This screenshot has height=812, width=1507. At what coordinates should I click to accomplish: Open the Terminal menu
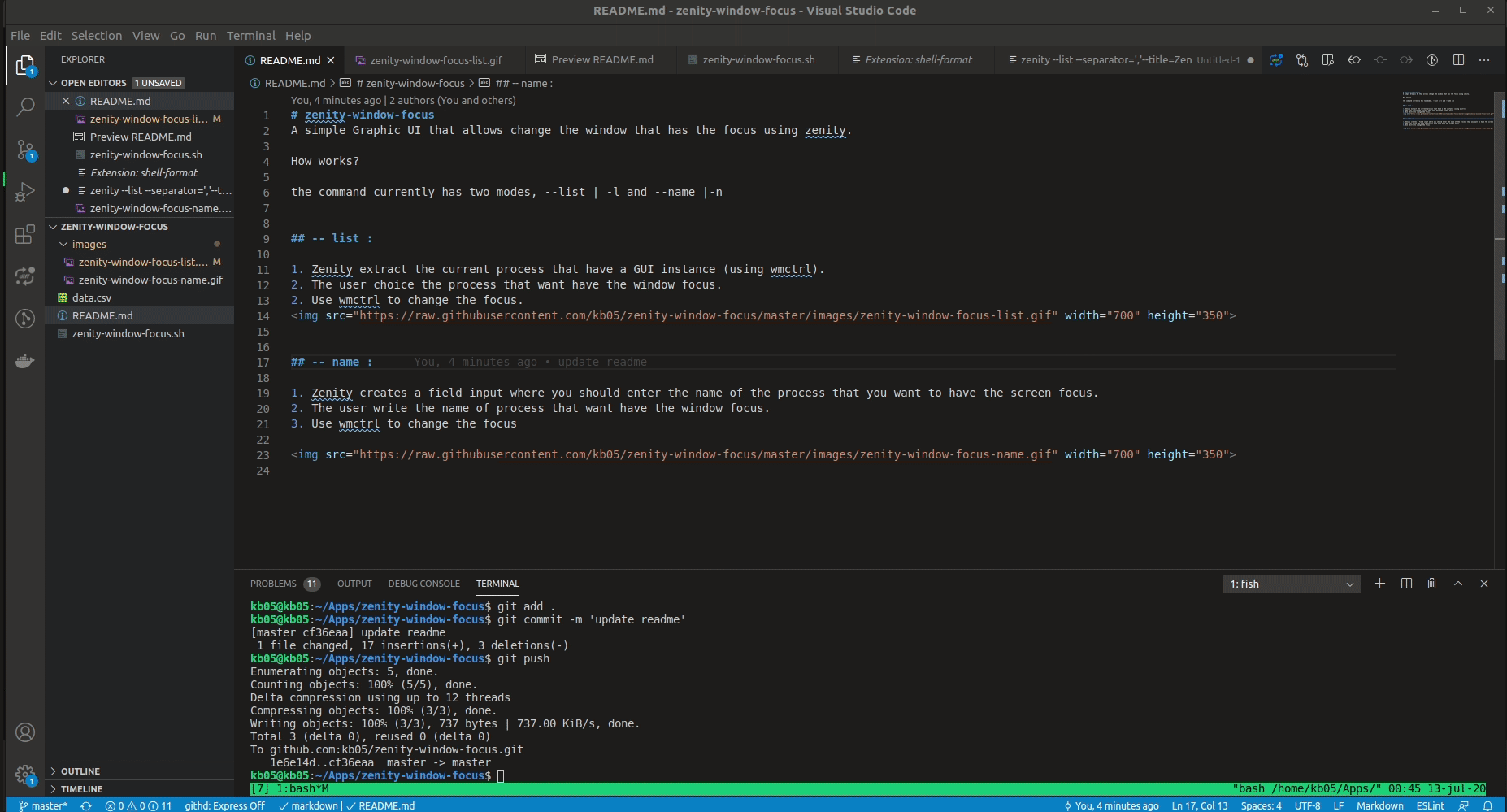click(250, 36)
